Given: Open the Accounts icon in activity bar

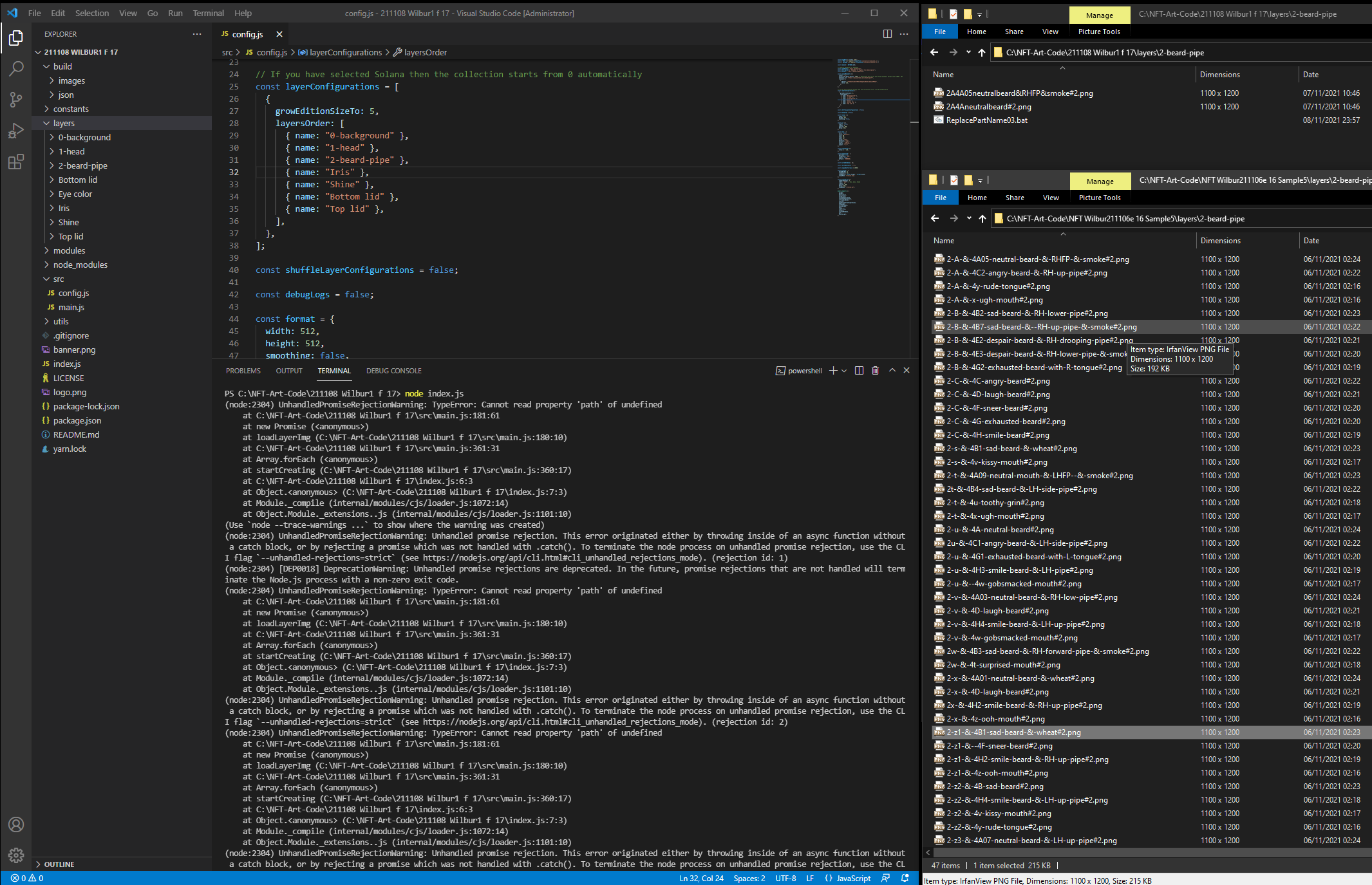Looking at the screenshot, I should click(x=16, y=824).
